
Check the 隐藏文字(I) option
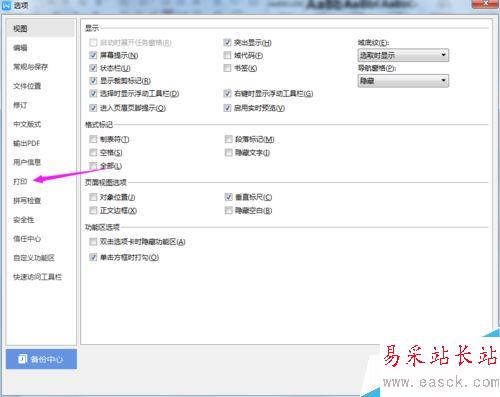click(x=228, y=153)
